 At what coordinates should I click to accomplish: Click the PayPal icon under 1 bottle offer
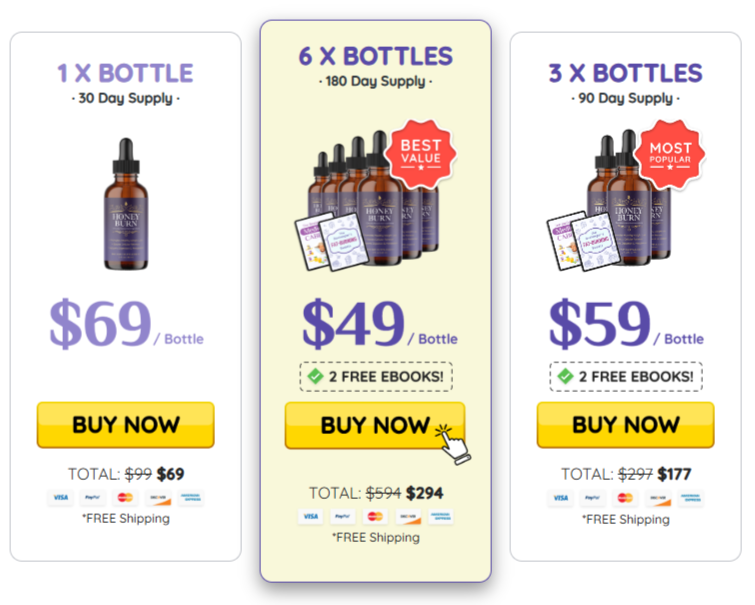93,497
